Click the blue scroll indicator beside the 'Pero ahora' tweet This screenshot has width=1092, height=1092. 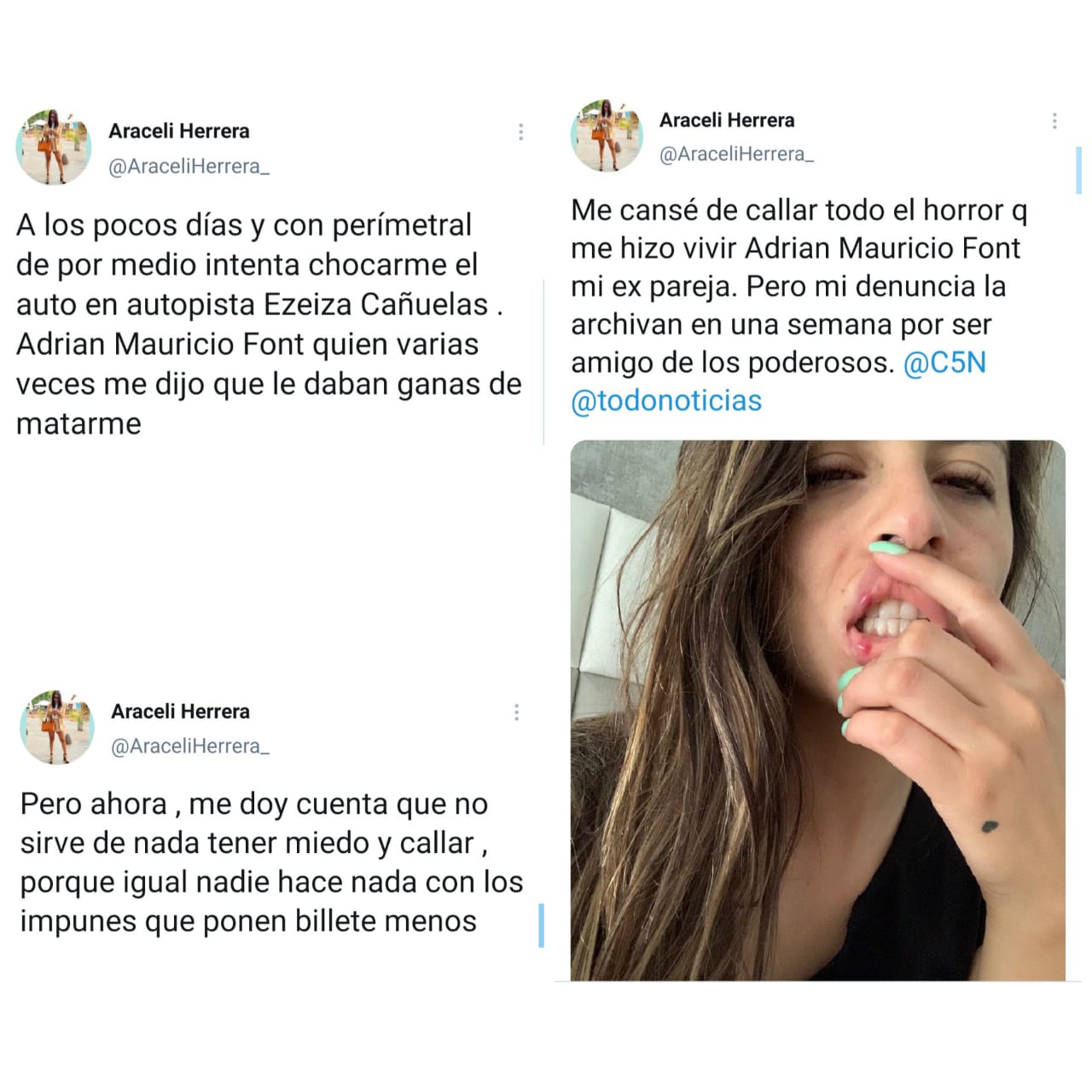click(541, 926)
